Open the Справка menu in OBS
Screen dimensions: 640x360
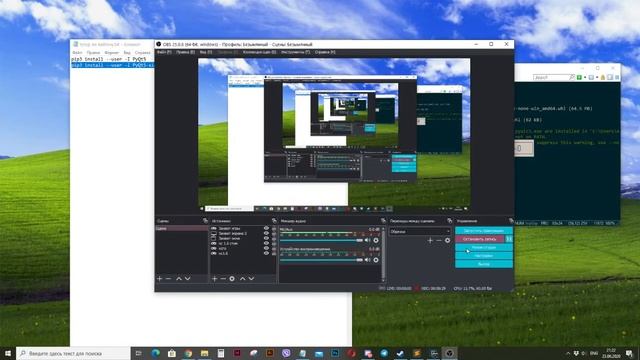[325, 52]
